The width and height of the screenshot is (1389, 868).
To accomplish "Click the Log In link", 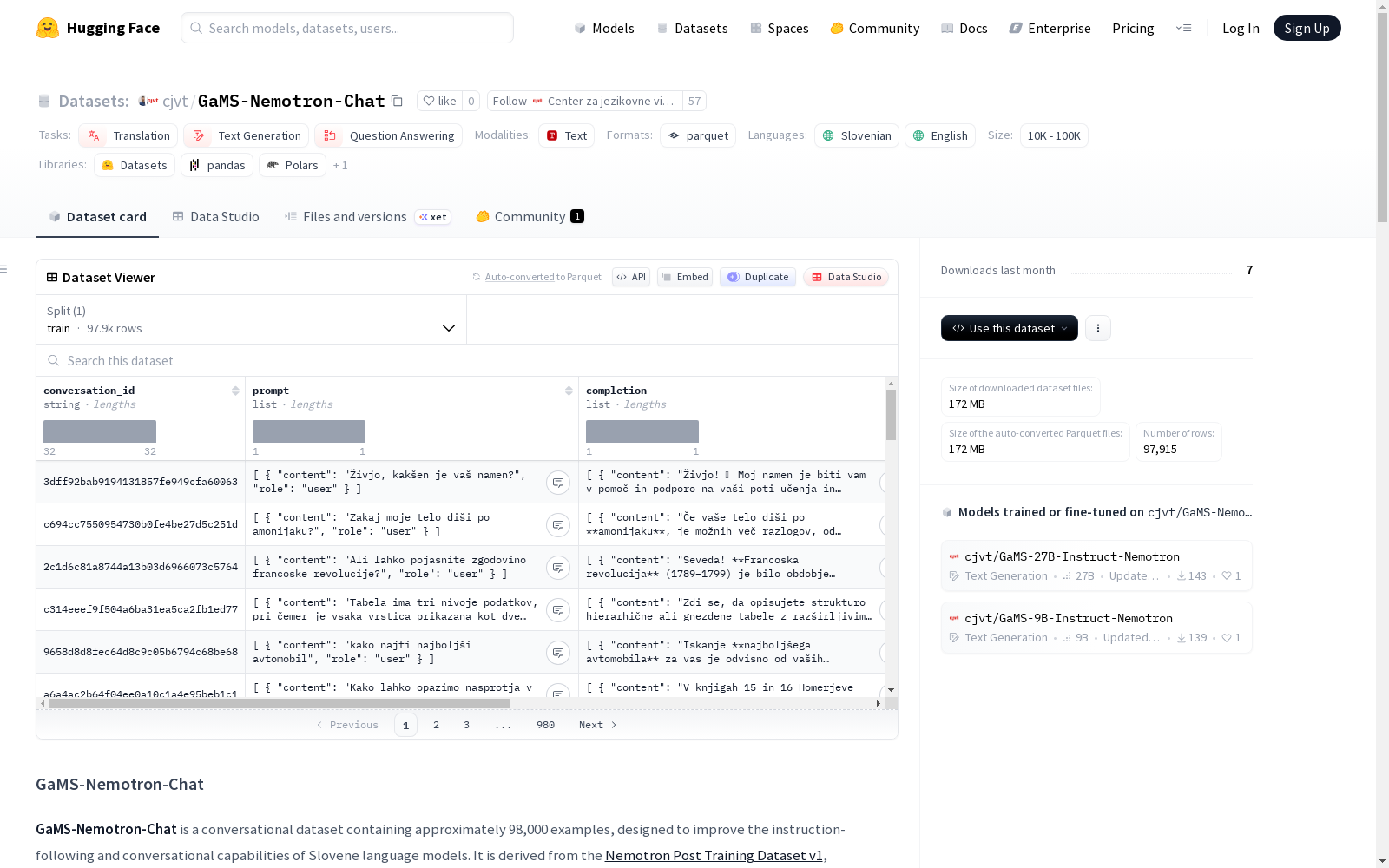I will pyautogui.click(x=1241, y=28).
